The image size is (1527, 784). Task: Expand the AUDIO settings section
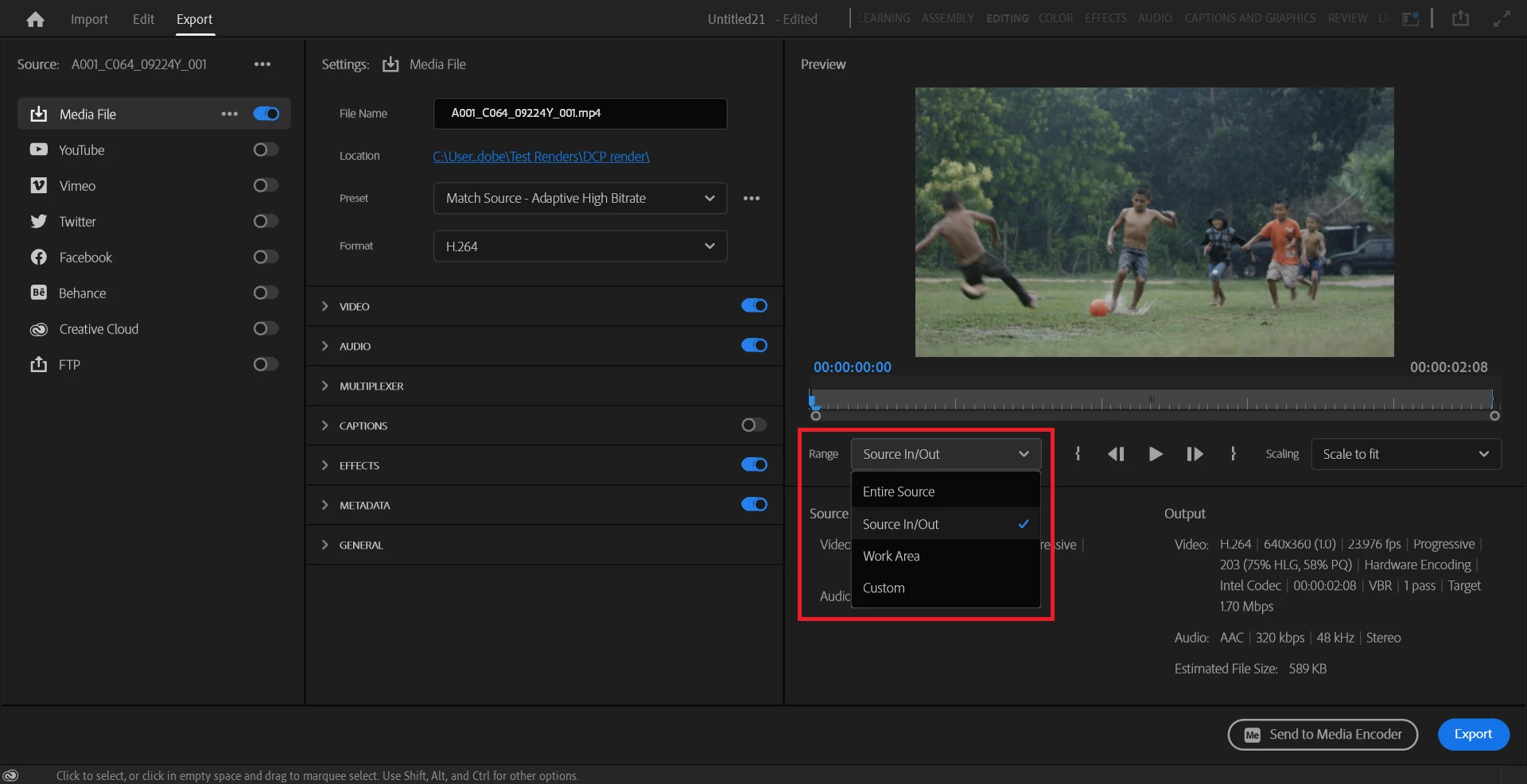click(324, 346)
